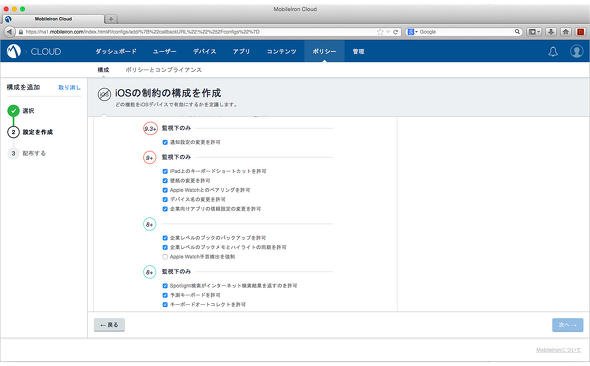This screenshot has height=366, width=590.
Task: Click the iOS restrictions header icon
Action: (104, 94)
